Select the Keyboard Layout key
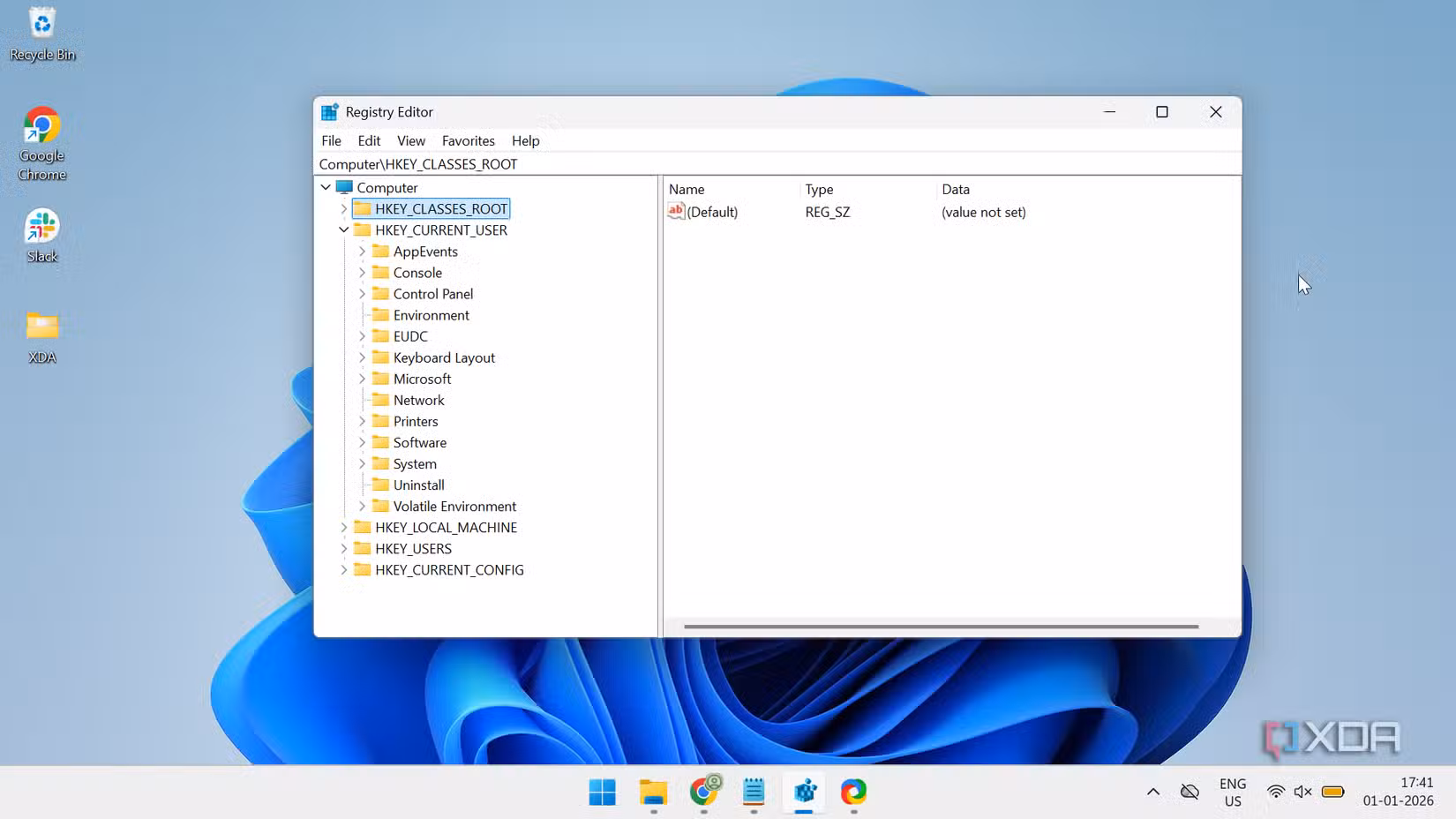This screenshot has height=819, width=1456. coord(444,357)
